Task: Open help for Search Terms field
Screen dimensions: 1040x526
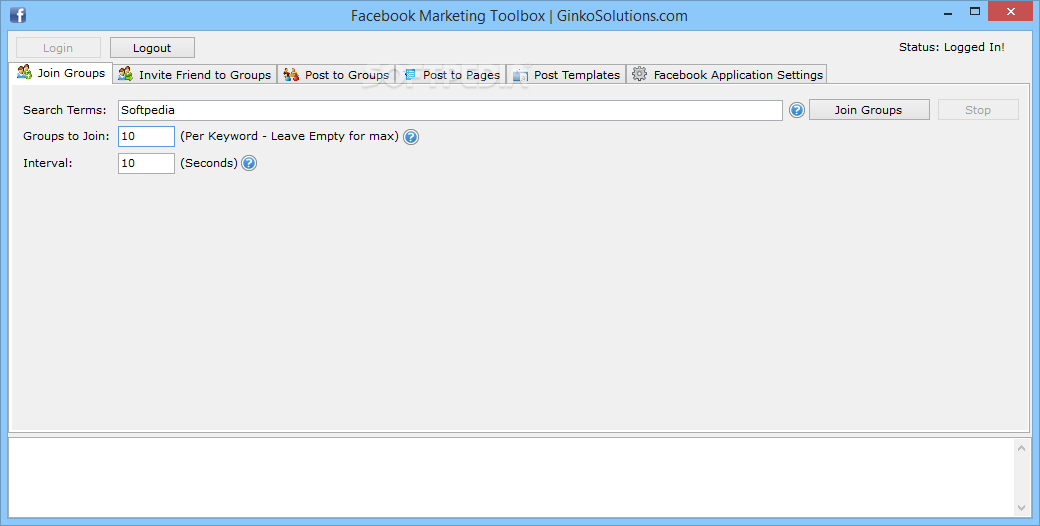Action: click(797, 110)
